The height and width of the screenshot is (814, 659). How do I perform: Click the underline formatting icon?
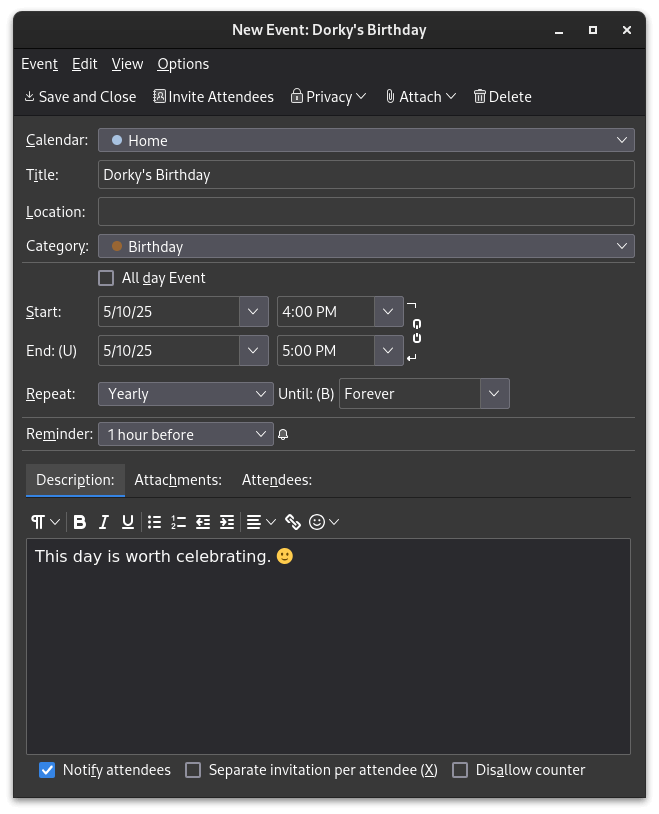coord(128,522)
